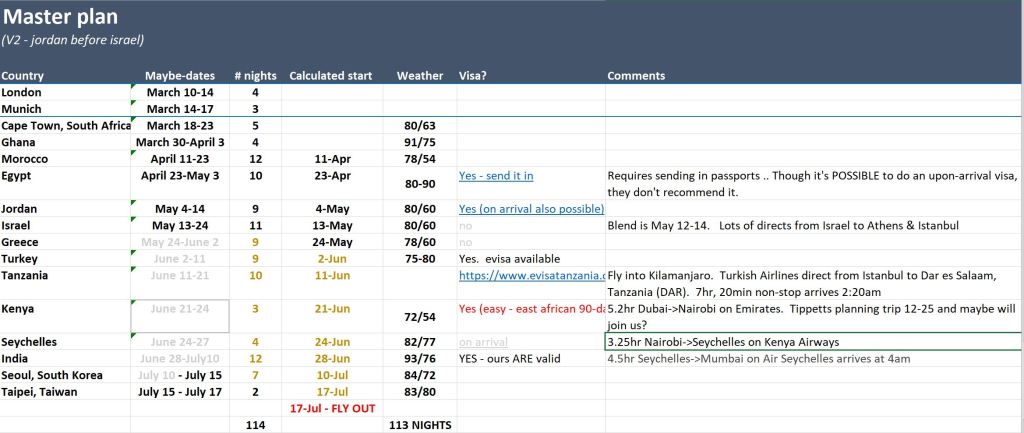Select the 'Master plan' title cell
The image size is (1024, 433).
click(60, 17)
